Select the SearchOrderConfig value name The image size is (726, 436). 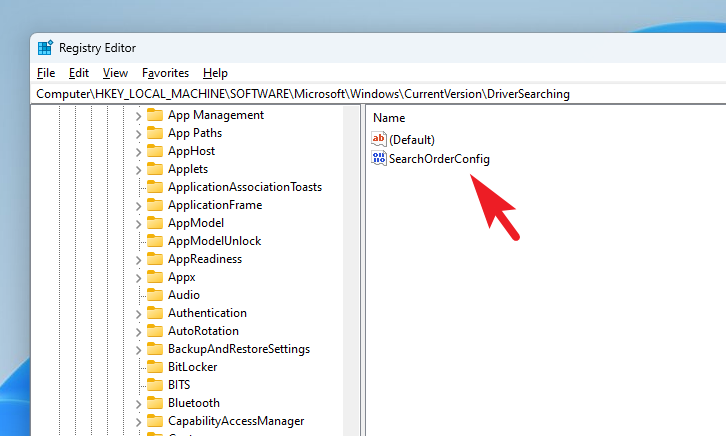pos(439,159)
